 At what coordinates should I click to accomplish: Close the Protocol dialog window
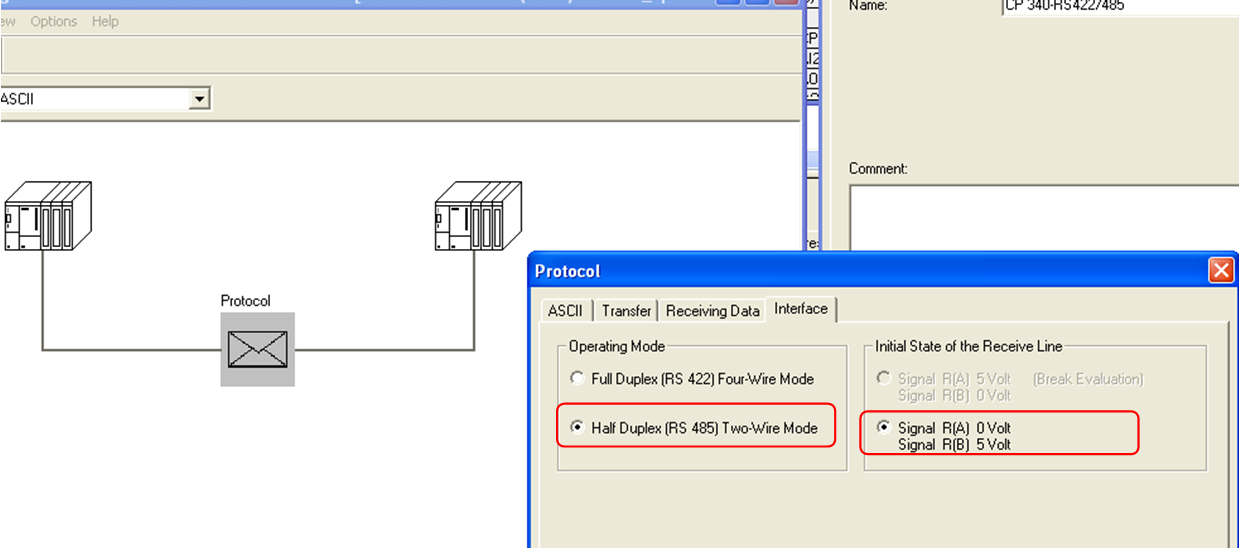click(1220, 271)
